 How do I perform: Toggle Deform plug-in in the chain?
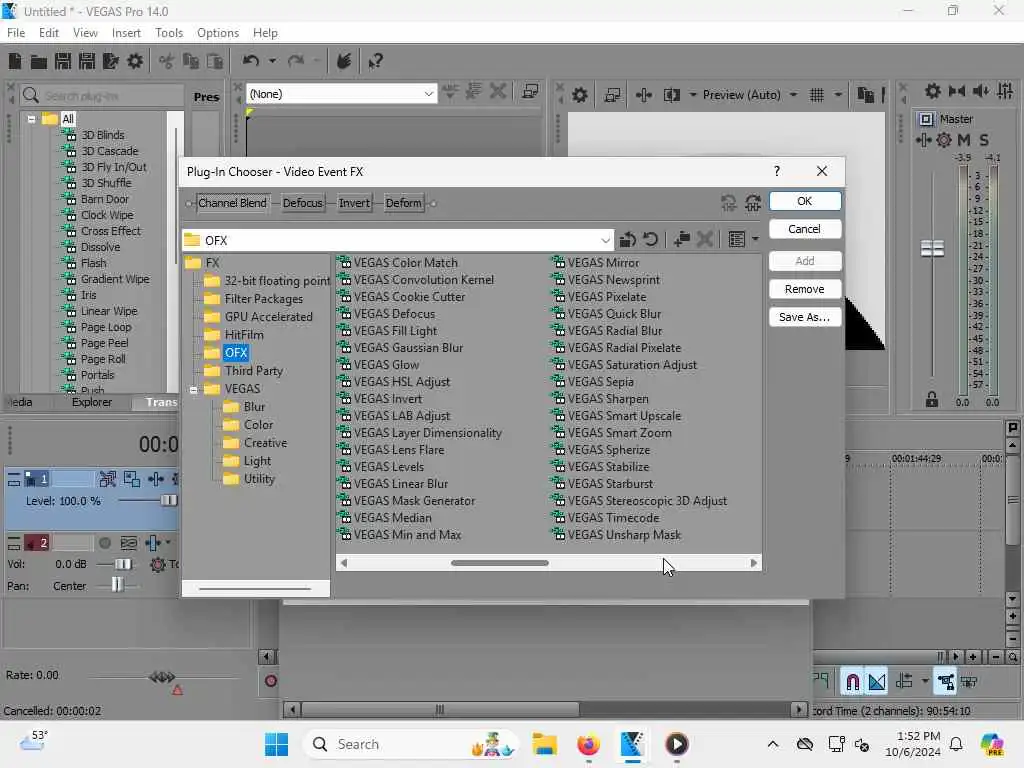pos(404,203)
